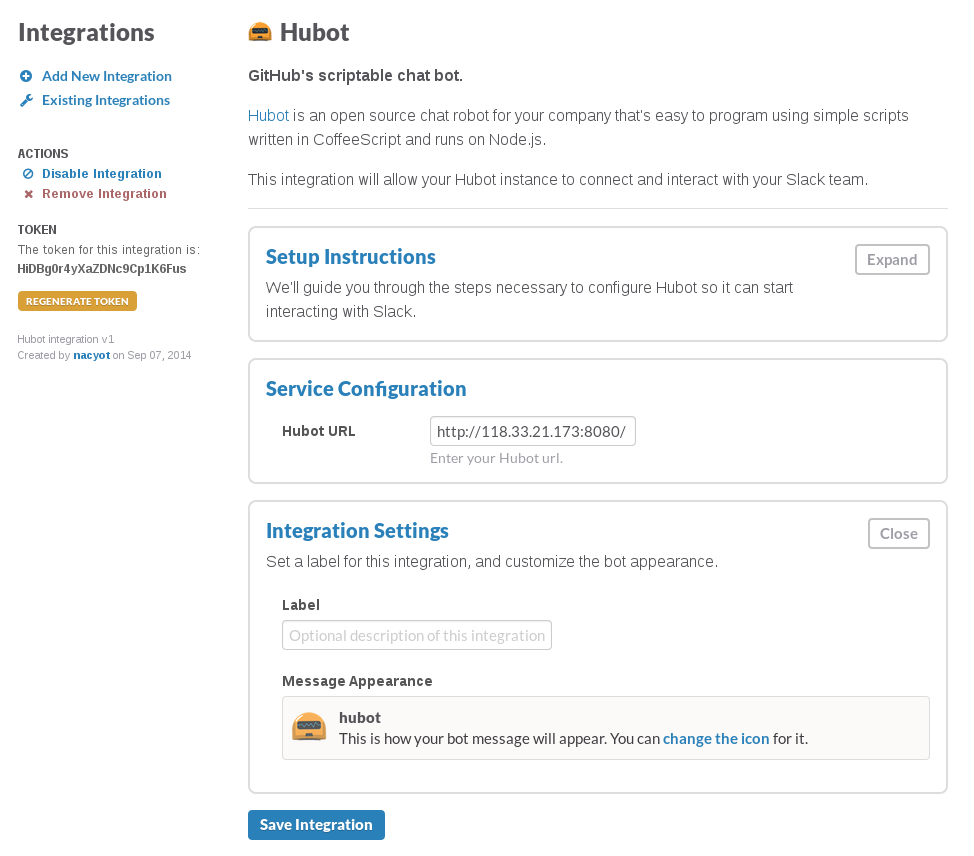
Task: Open the Add New Integration link
Action: [107, 76]
